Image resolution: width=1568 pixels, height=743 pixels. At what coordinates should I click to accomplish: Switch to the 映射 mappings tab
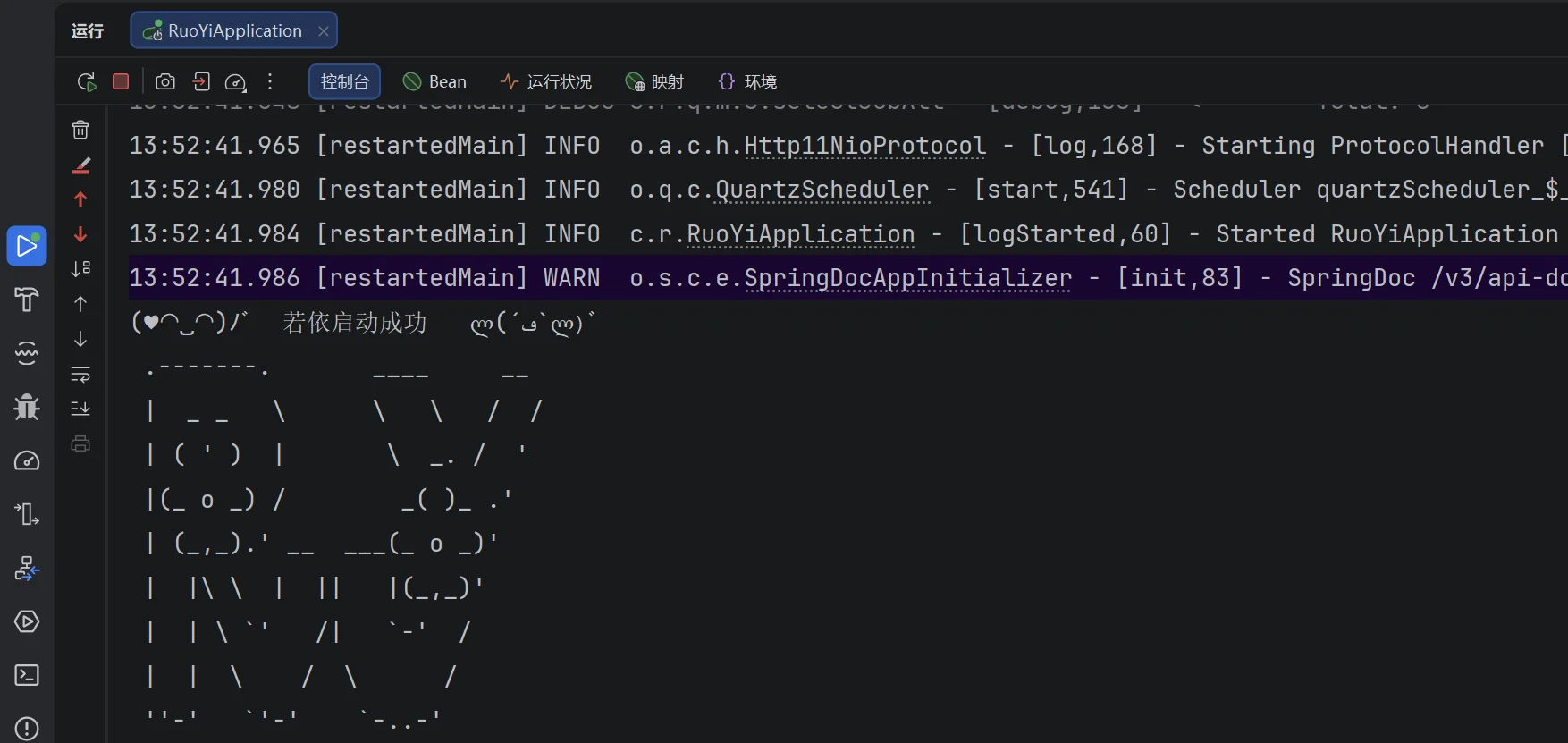click(654, 81)
